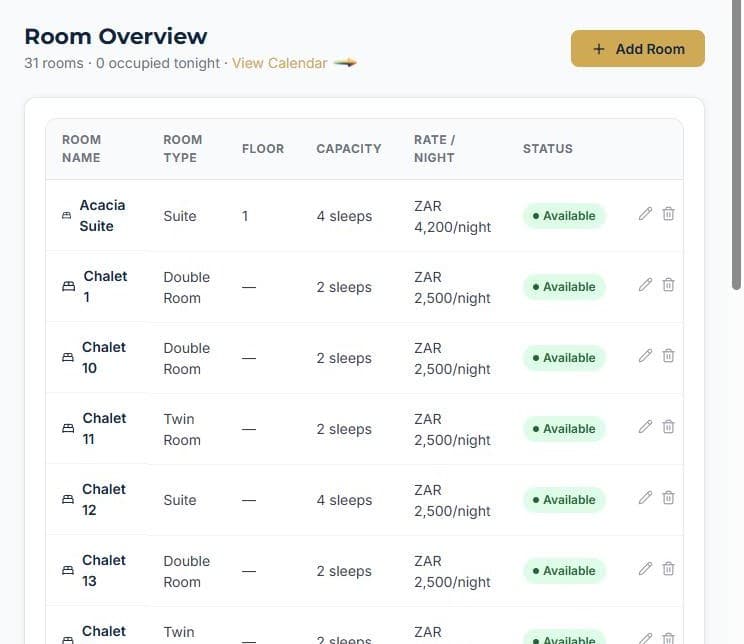Select the Chalet 13 room name
This screenshot has width=744, height=644.
(104, 570)
